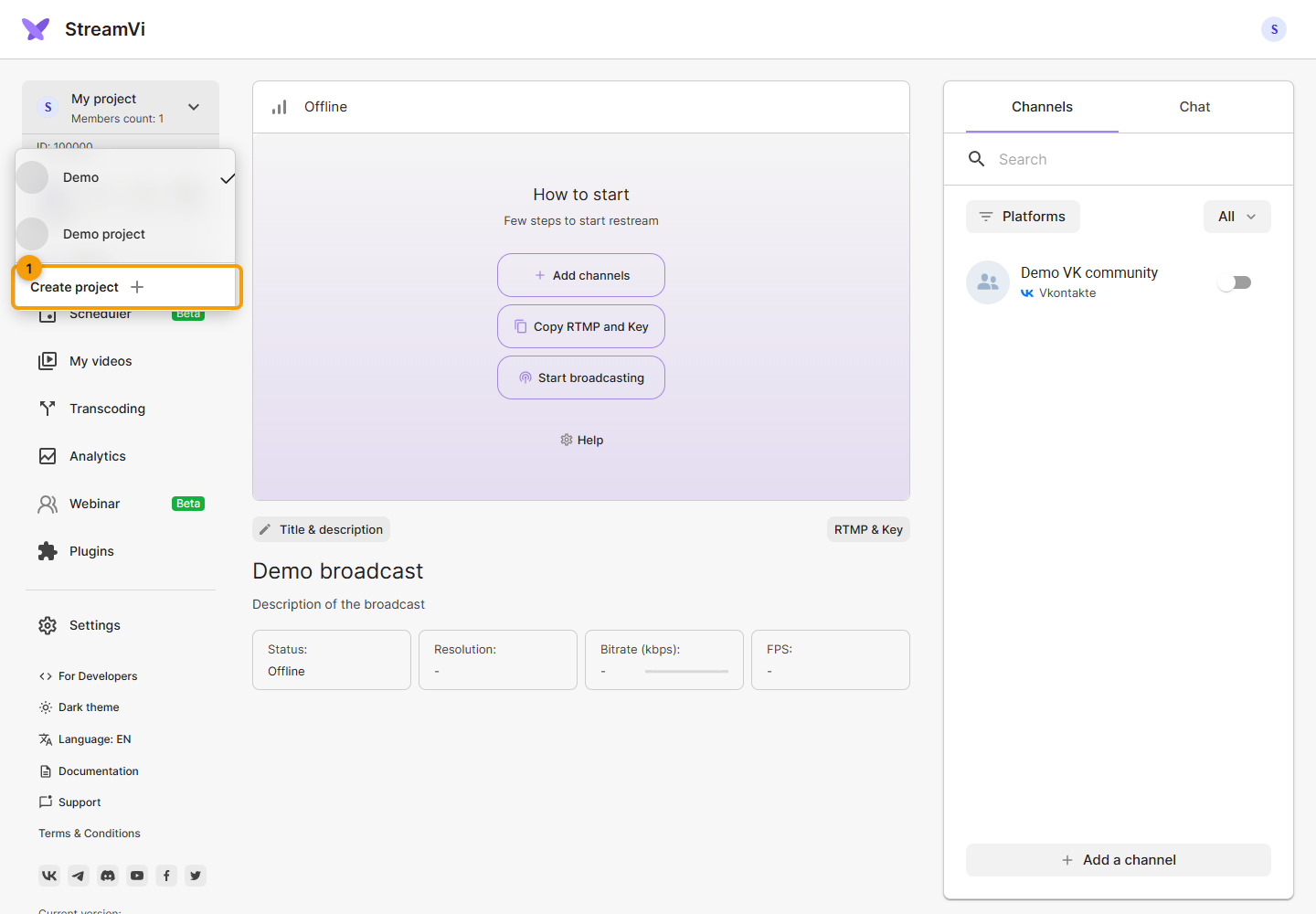Open Analytics page
The image size is (1316, 914).
pyautogui.click(x=98, y=456)
